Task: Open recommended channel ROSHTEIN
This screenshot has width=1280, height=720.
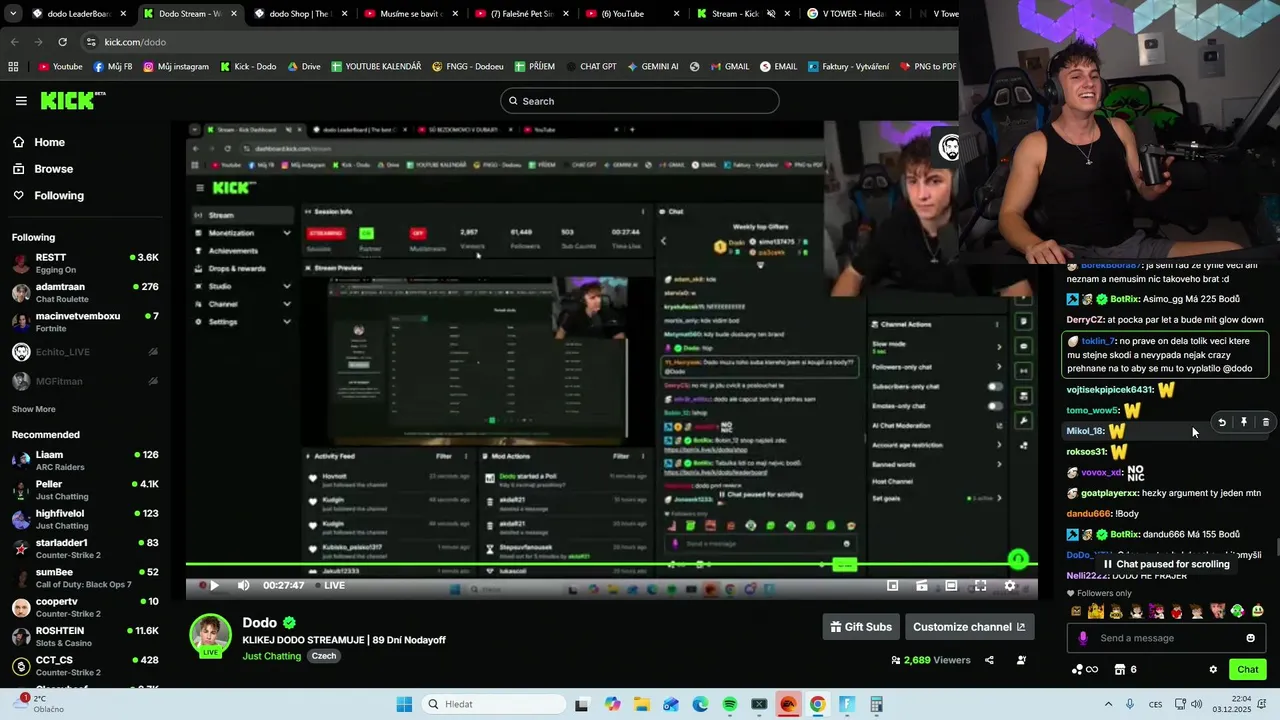Action: pyautogui.click(x=84, y=636)
